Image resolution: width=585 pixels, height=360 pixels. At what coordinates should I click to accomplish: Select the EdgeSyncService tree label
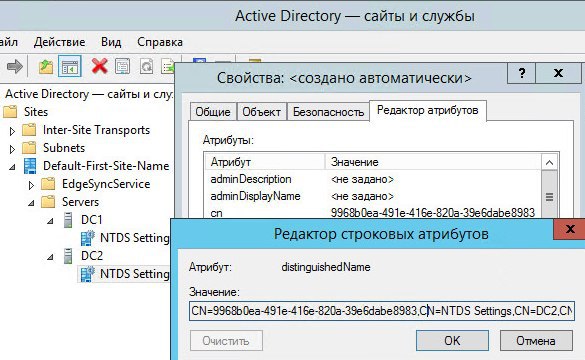(x=106, y=184)
